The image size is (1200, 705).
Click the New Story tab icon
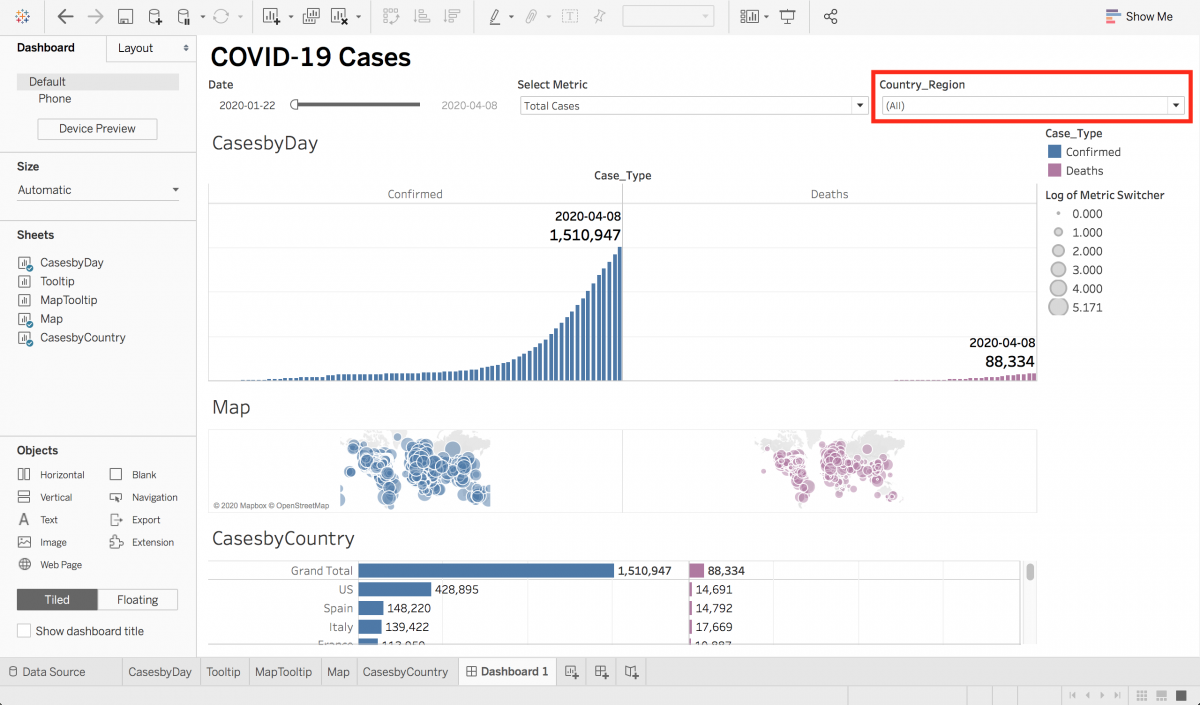click(x=632, y=672)
